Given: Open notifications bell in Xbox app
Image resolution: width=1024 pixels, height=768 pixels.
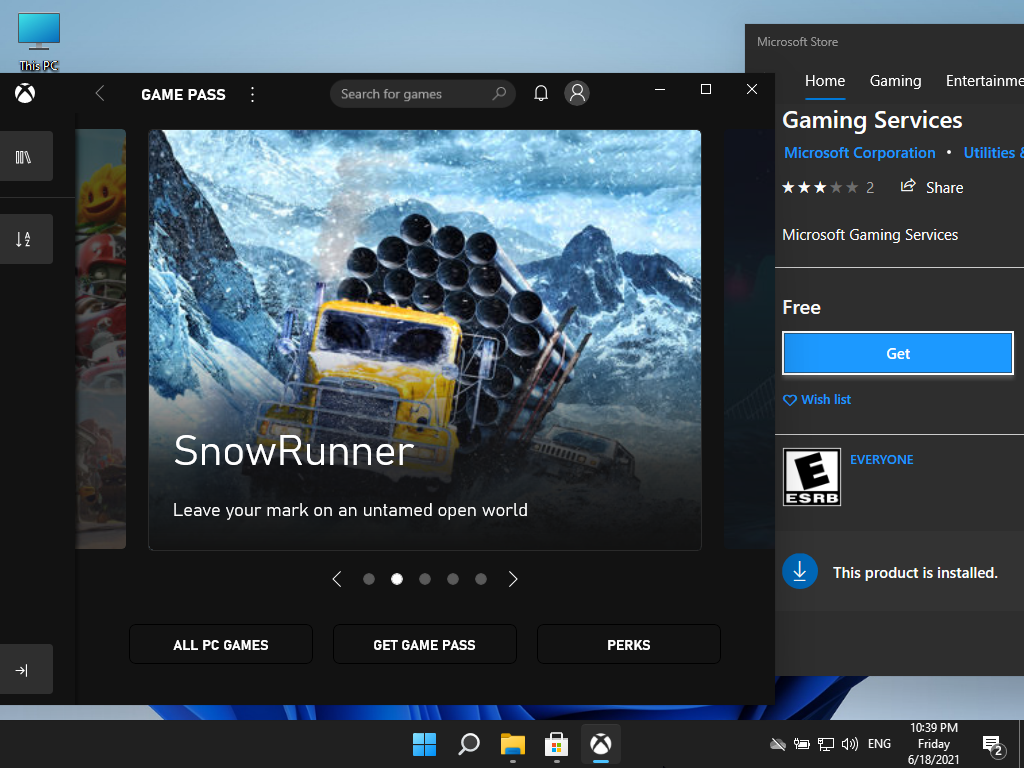Looking at the screenshot, I should pyautogui.click(x=541, y=93).
